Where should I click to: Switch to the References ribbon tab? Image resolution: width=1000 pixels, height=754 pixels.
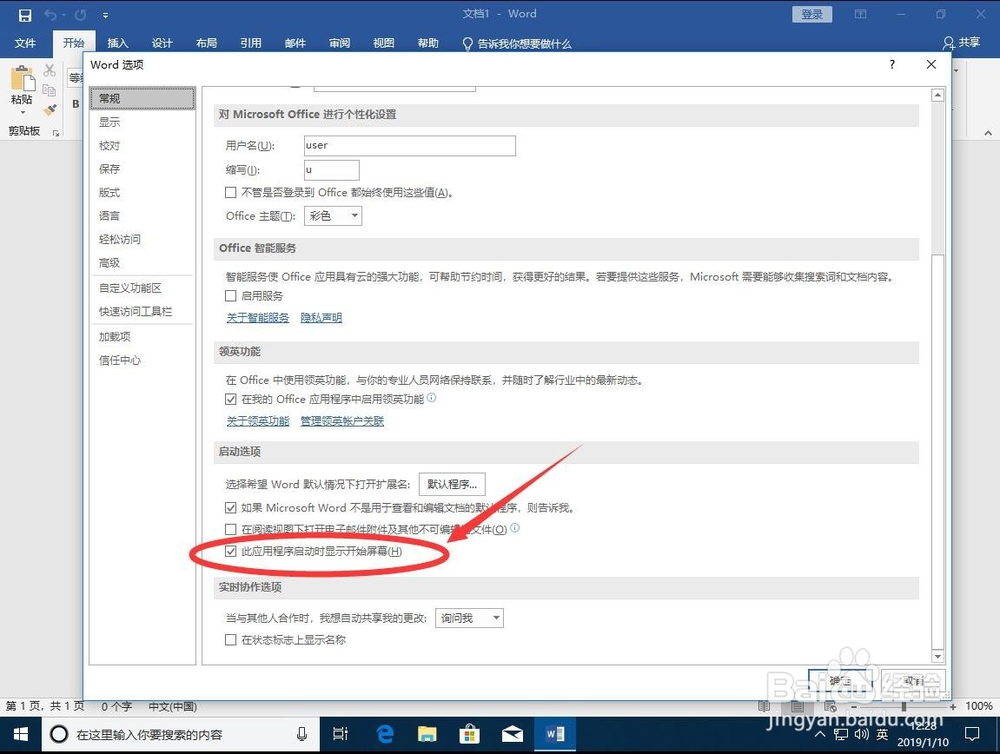pos(251,43)
